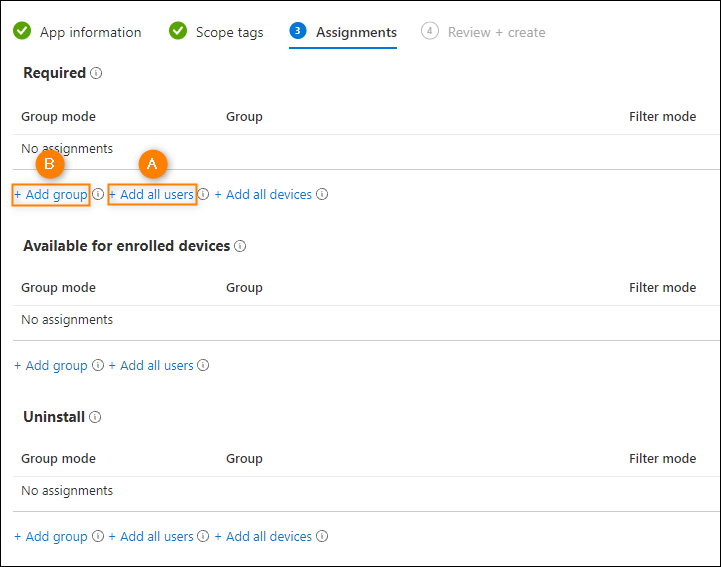The height and width of the screenshot is (567, 721).
Task: Open the Uninstall section info icon
Action: (x=95, y=417)
